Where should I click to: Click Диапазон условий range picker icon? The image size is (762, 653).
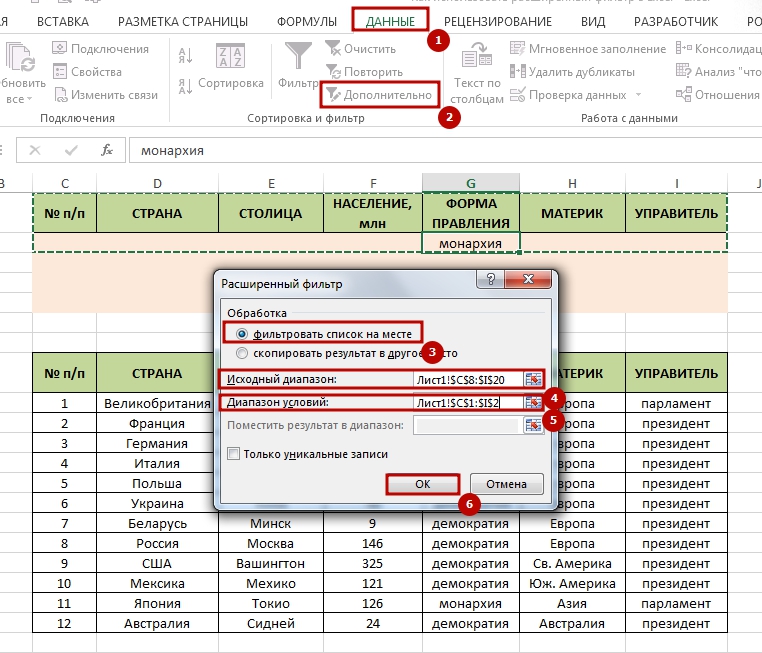[533, 402]
